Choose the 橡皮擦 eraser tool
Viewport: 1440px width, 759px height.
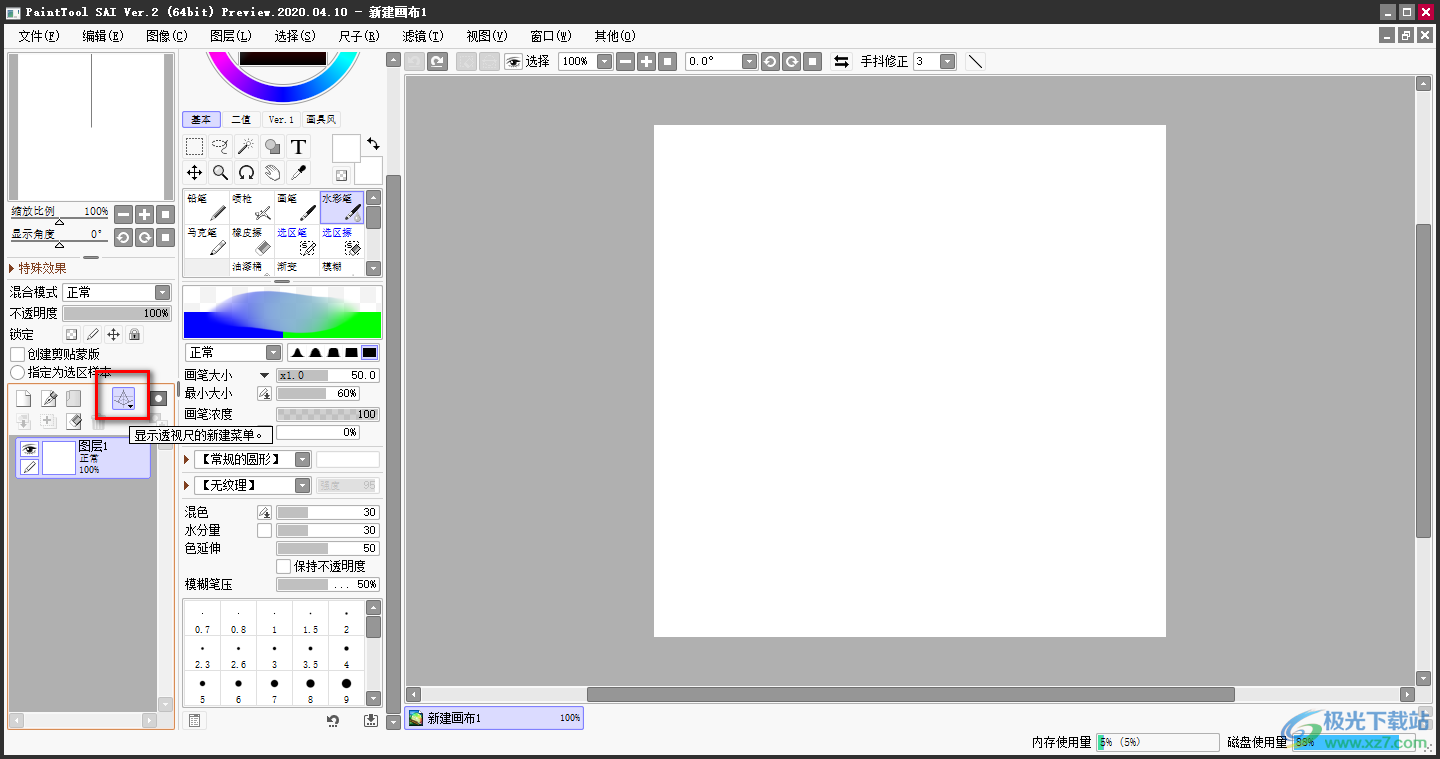[252, 241]
